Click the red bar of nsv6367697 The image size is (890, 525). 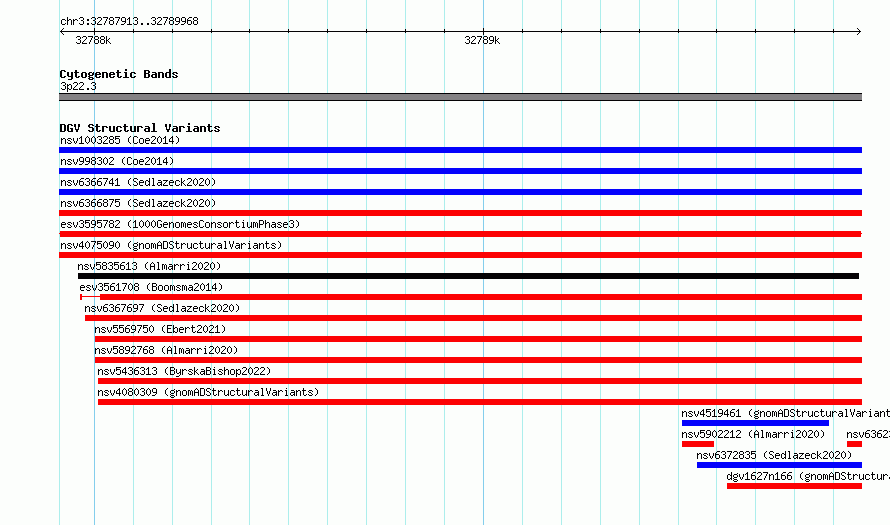coord(473,318)
